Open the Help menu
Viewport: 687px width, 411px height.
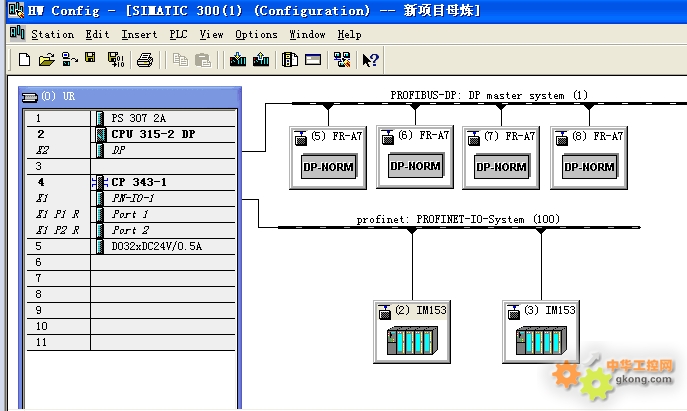coord(349,34)
